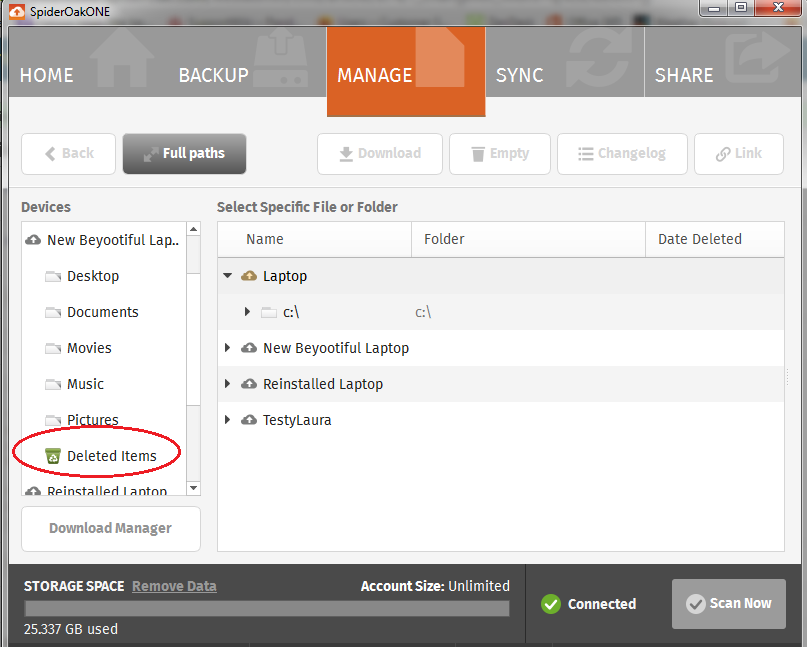
Task: Select the Reinstalled Laptop row text
Action: click(x=323, y=384)
